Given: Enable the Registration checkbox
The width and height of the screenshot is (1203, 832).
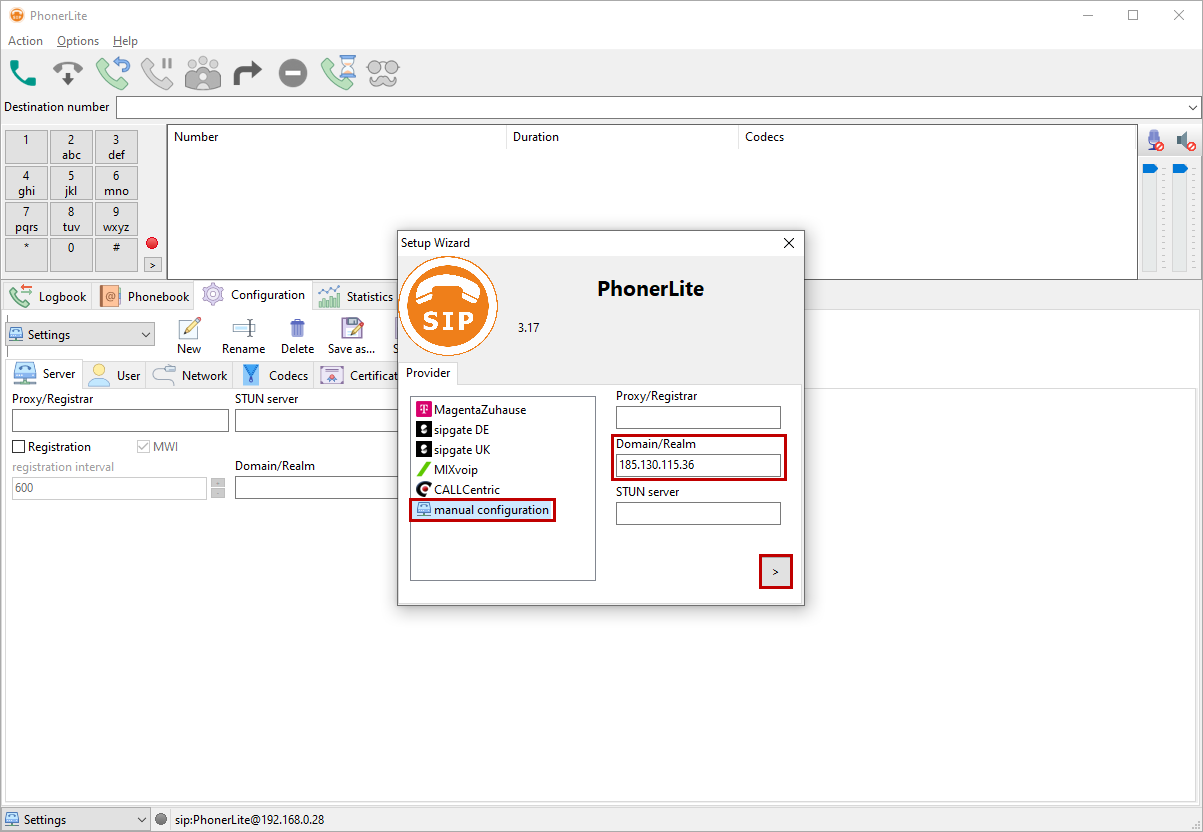Looking at the screenshot, I should pyautogui.click(x=19, y=447).
